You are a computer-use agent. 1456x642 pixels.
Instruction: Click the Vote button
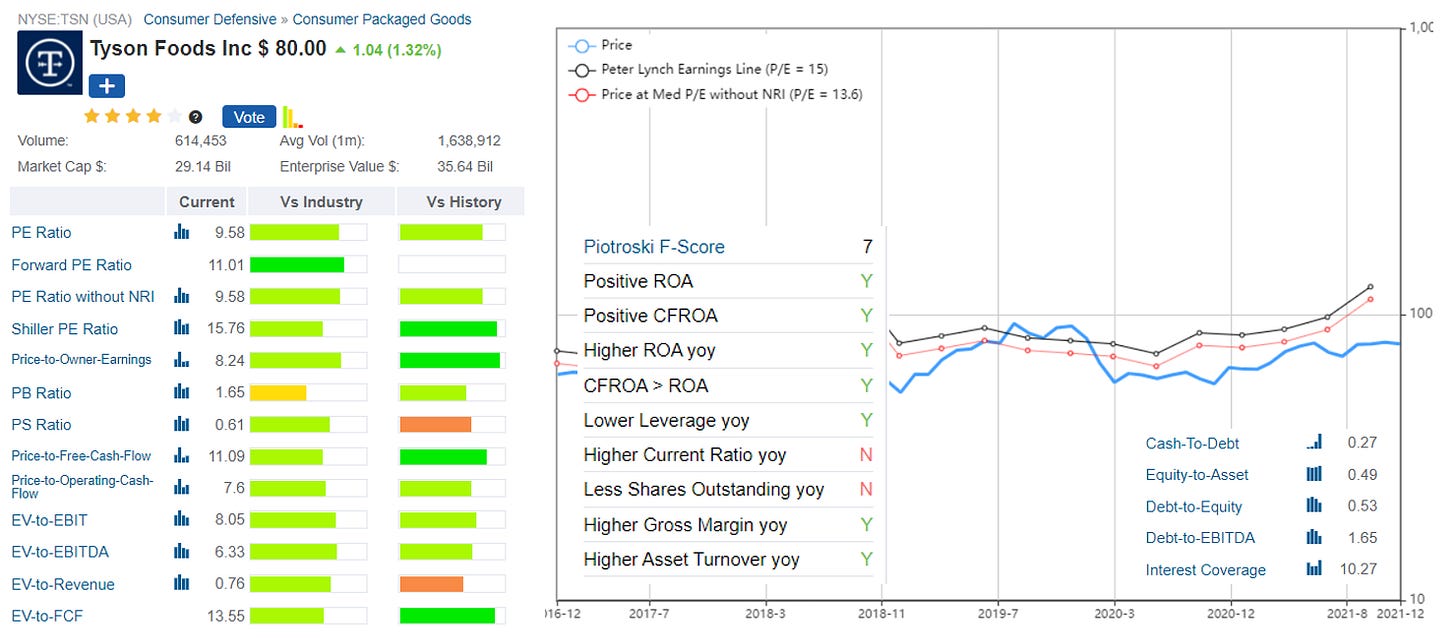coord(249,117)
